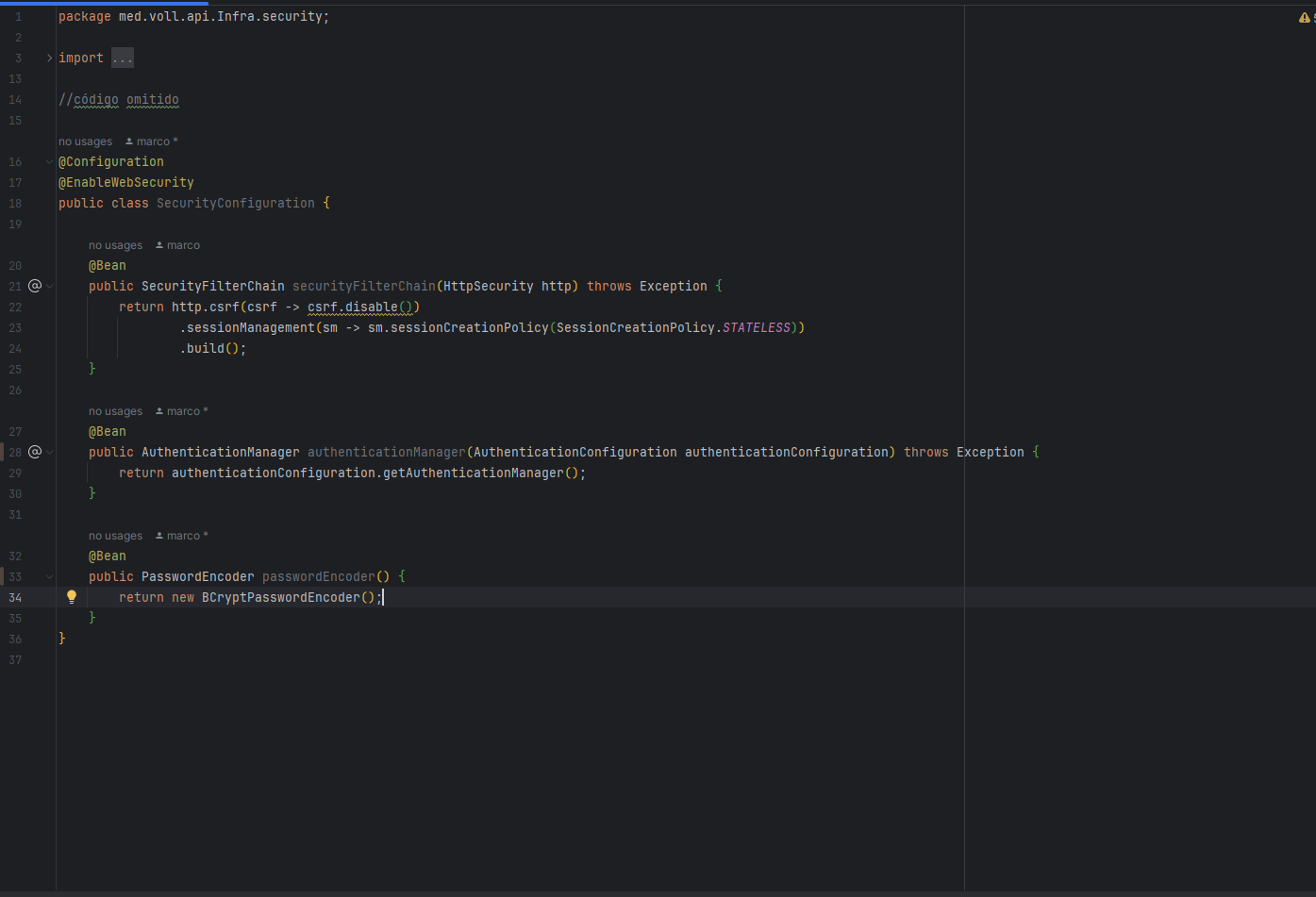
Task: Collapse the SecurityConfiguration class fold arrow at @Configuration
Action: (x=49, y=161)
